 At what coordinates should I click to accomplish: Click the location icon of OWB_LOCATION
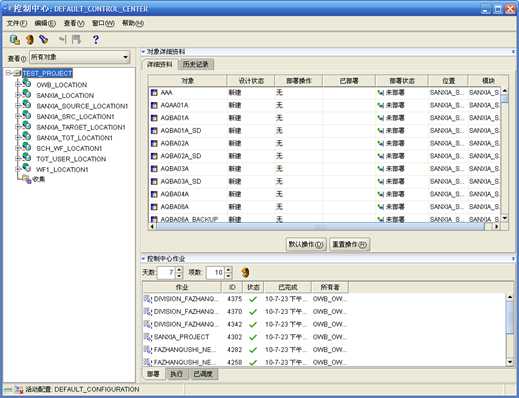tap(27, 84)
